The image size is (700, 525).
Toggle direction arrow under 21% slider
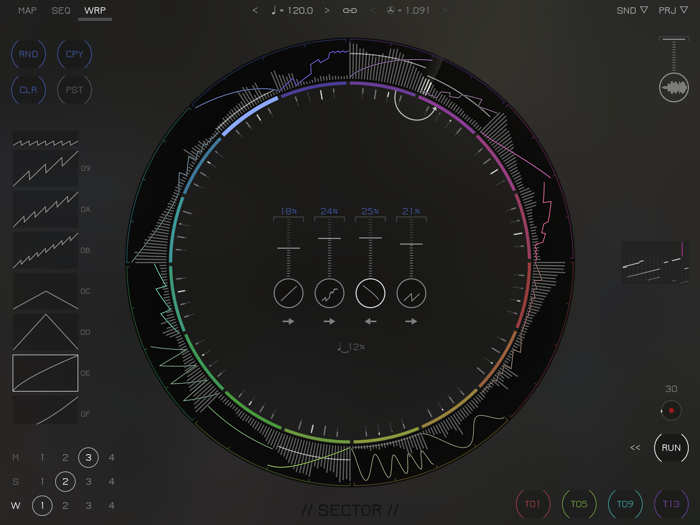[411, 321]
